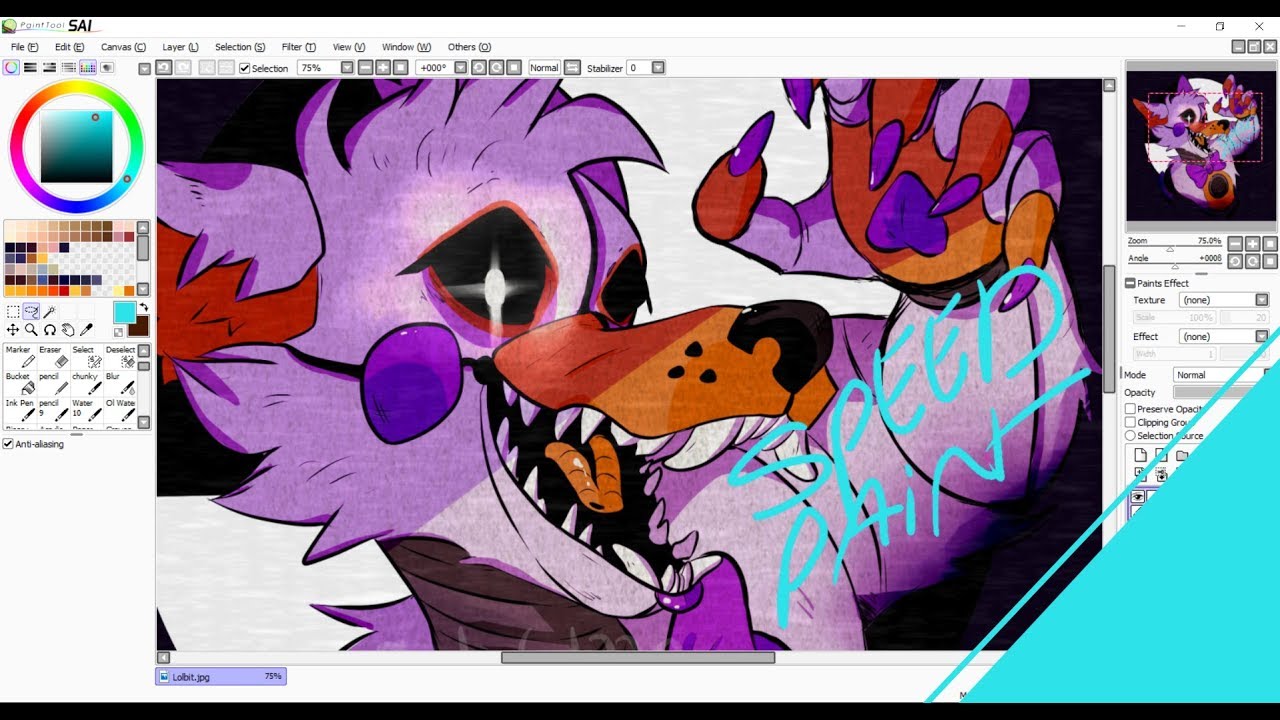
Task: Select the Magic Wand tool
Action: point(49,312)
